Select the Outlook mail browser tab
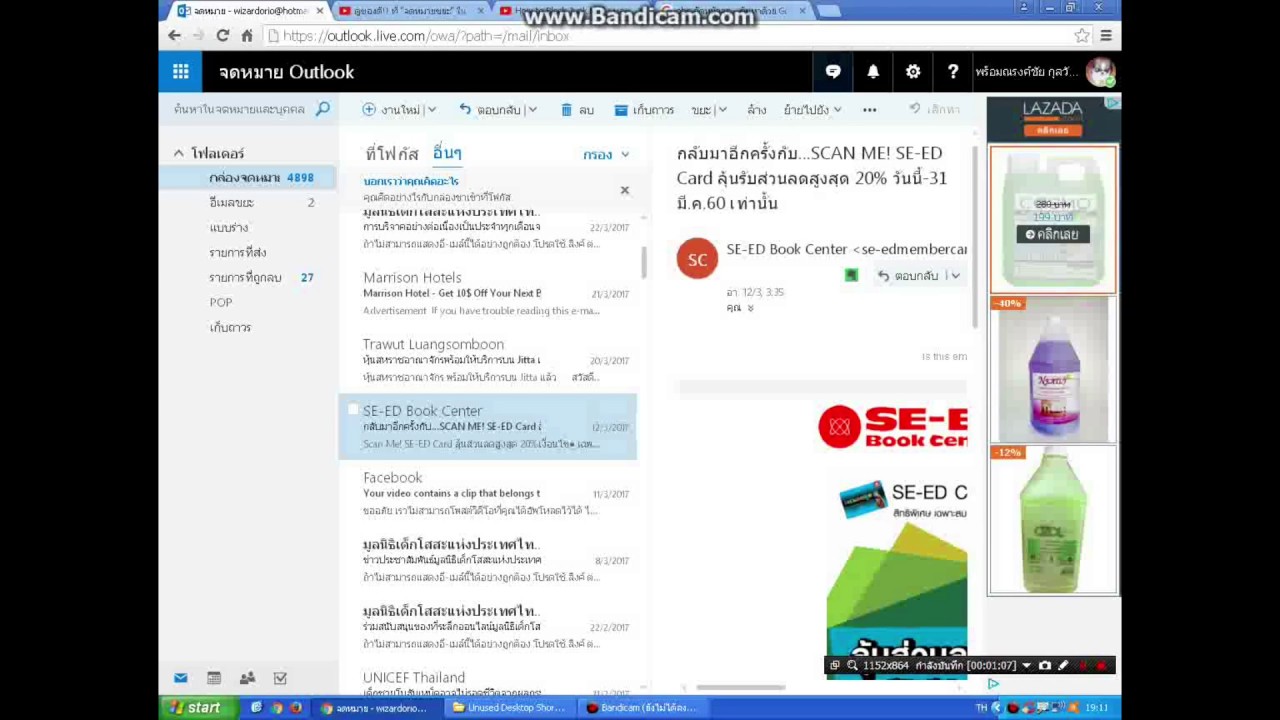This screenshot has width=1280, height=720. pyautogui.click(x=248, y=11)
